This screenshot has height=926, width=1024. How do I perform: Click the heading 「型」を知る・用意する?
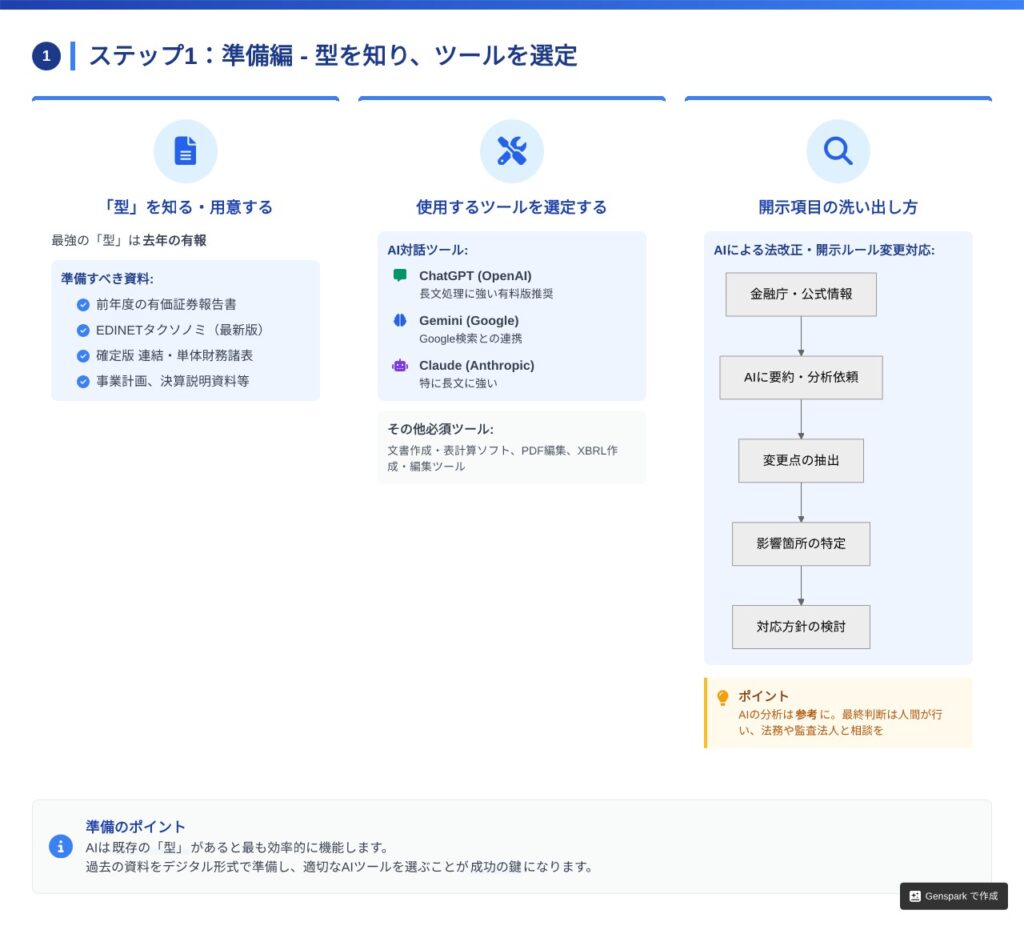pos(185,207)
